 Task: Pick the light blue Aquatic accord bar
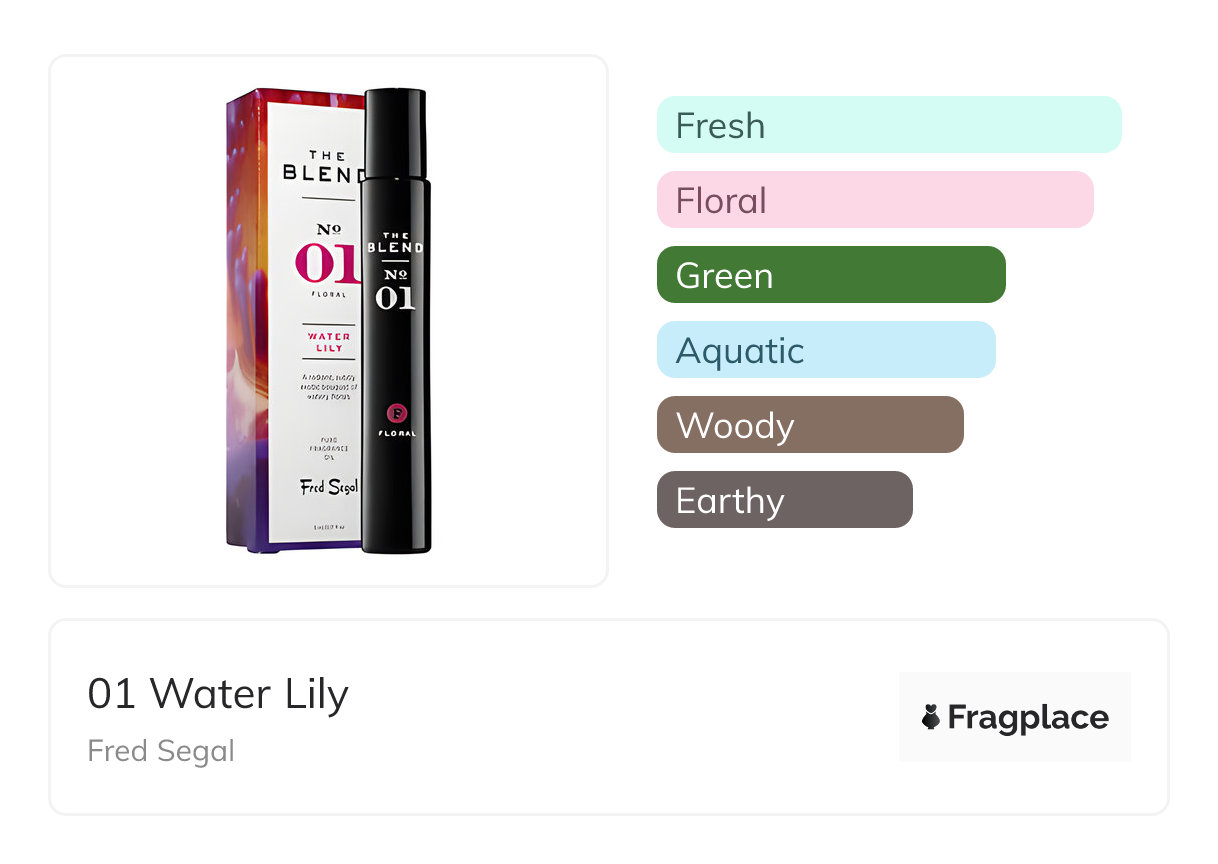(x=825, y=350)
